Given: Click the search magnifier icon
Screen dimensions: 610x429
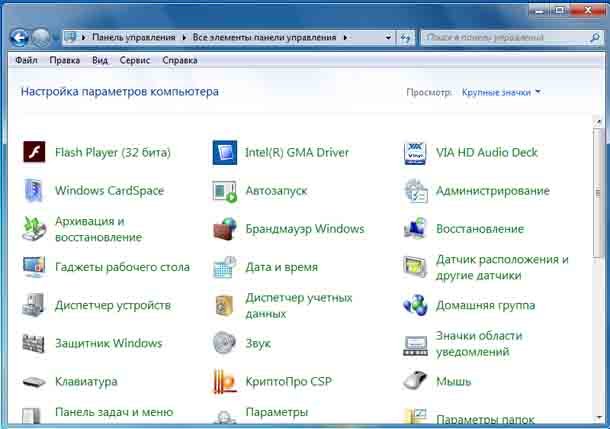Looking at the screenshot, I should pyautogui.click(x=594, y=38).
